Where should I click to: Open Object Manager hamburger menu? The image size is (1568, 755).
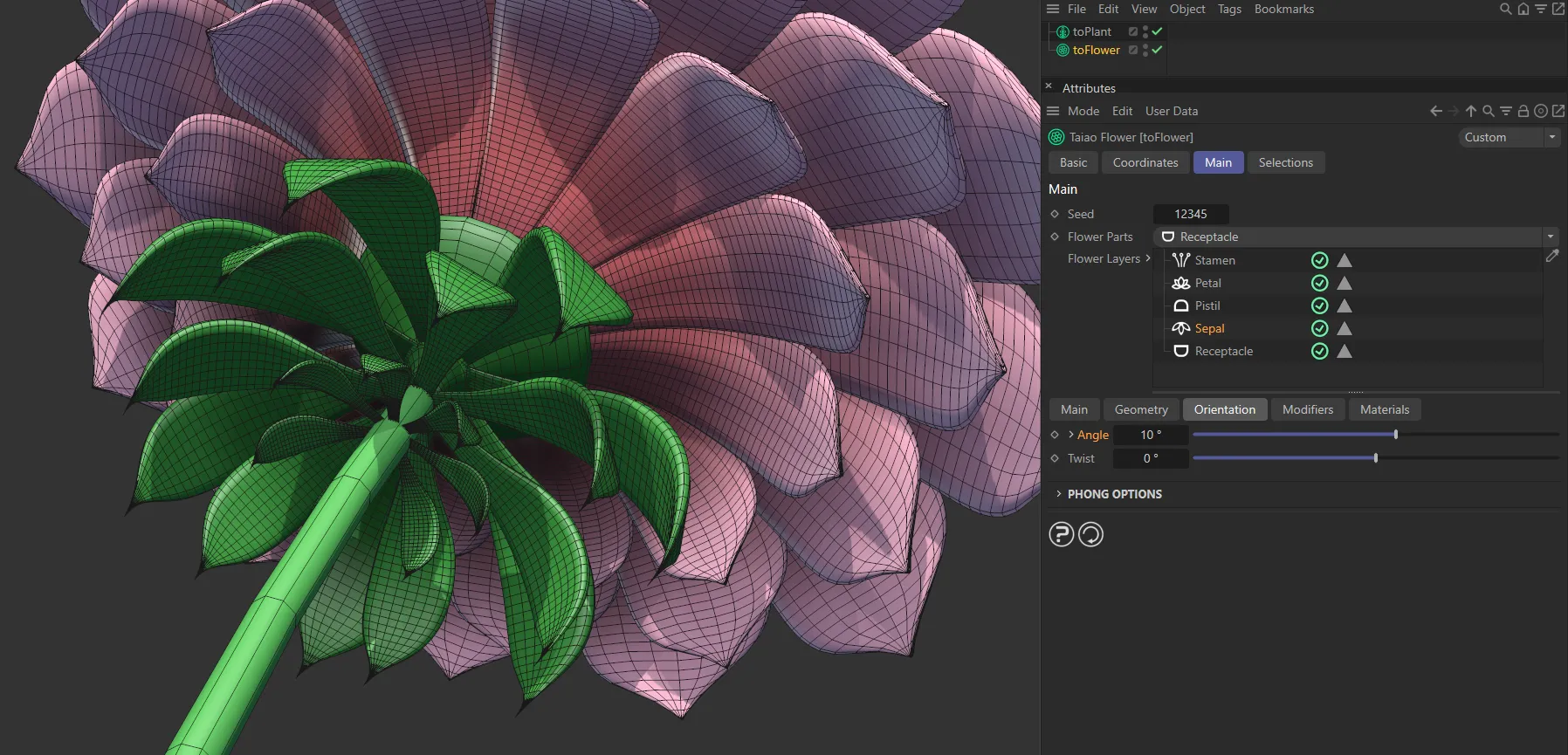[x=1053, y=9]
